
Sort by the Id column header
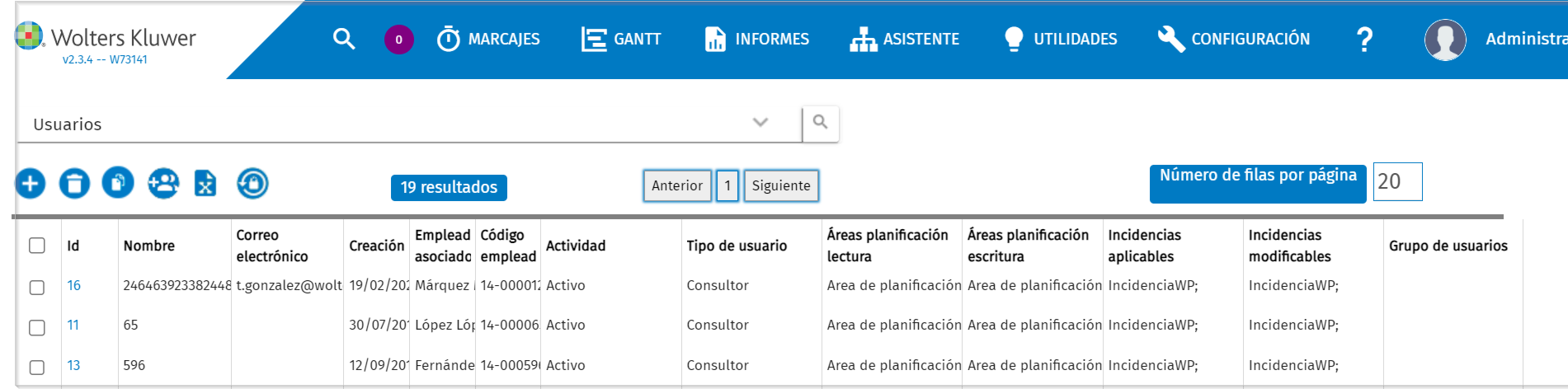[73, 246]
